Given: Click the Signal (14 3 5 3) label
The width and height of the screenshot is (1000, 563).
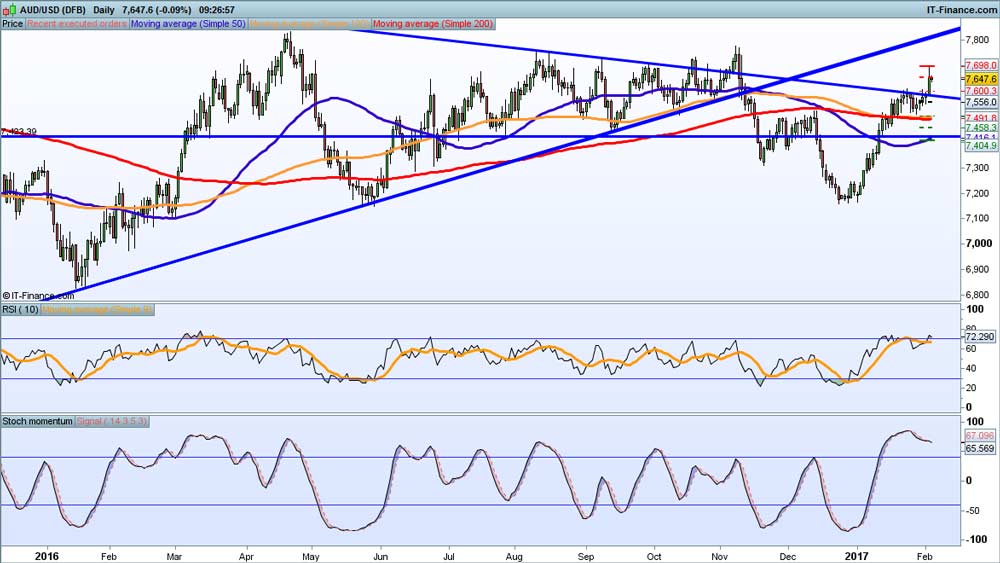Looking at the screenshot, I should coord(112,421).
